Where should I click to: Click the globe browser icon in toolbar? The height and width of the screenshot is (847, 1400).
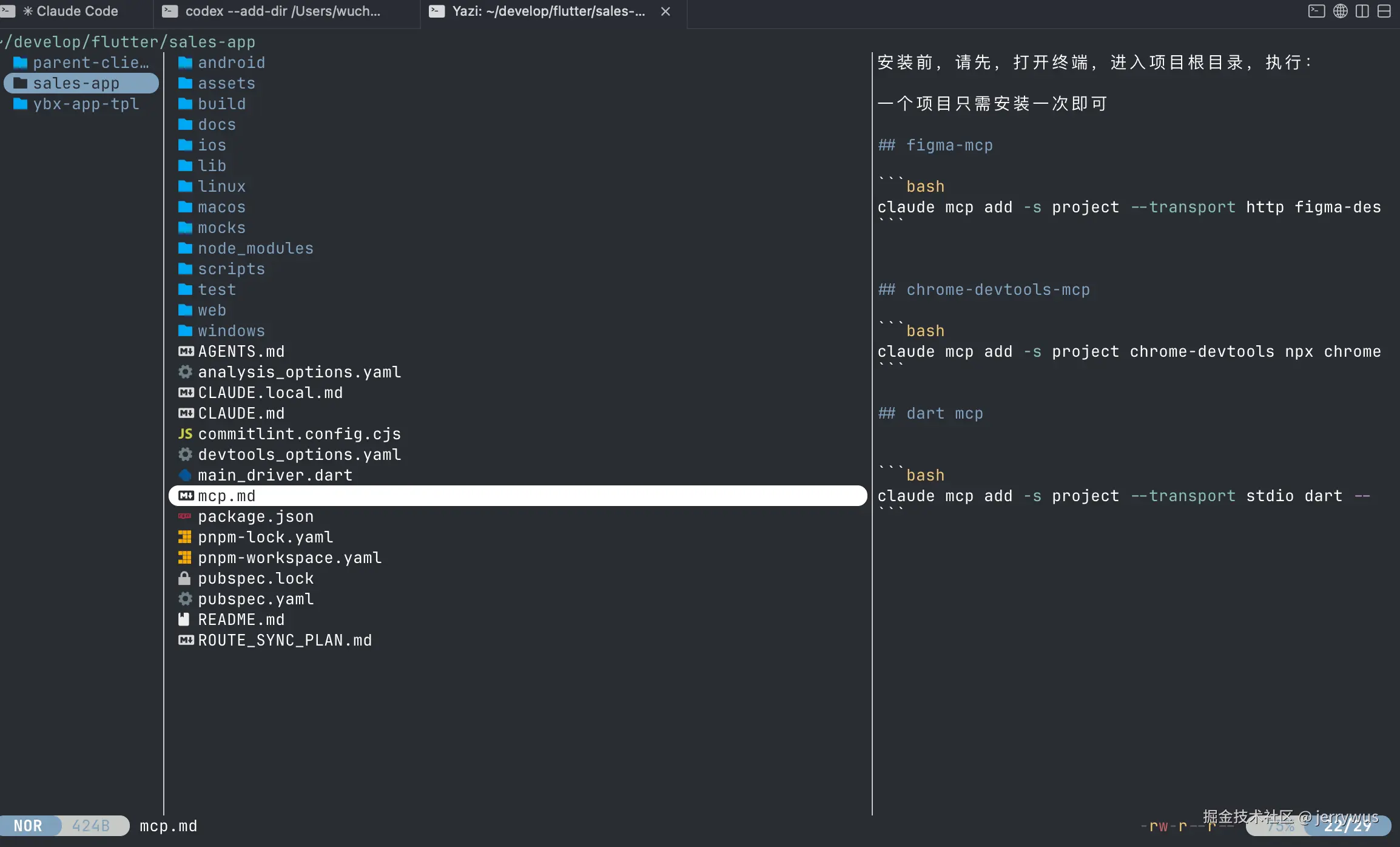1340,12
